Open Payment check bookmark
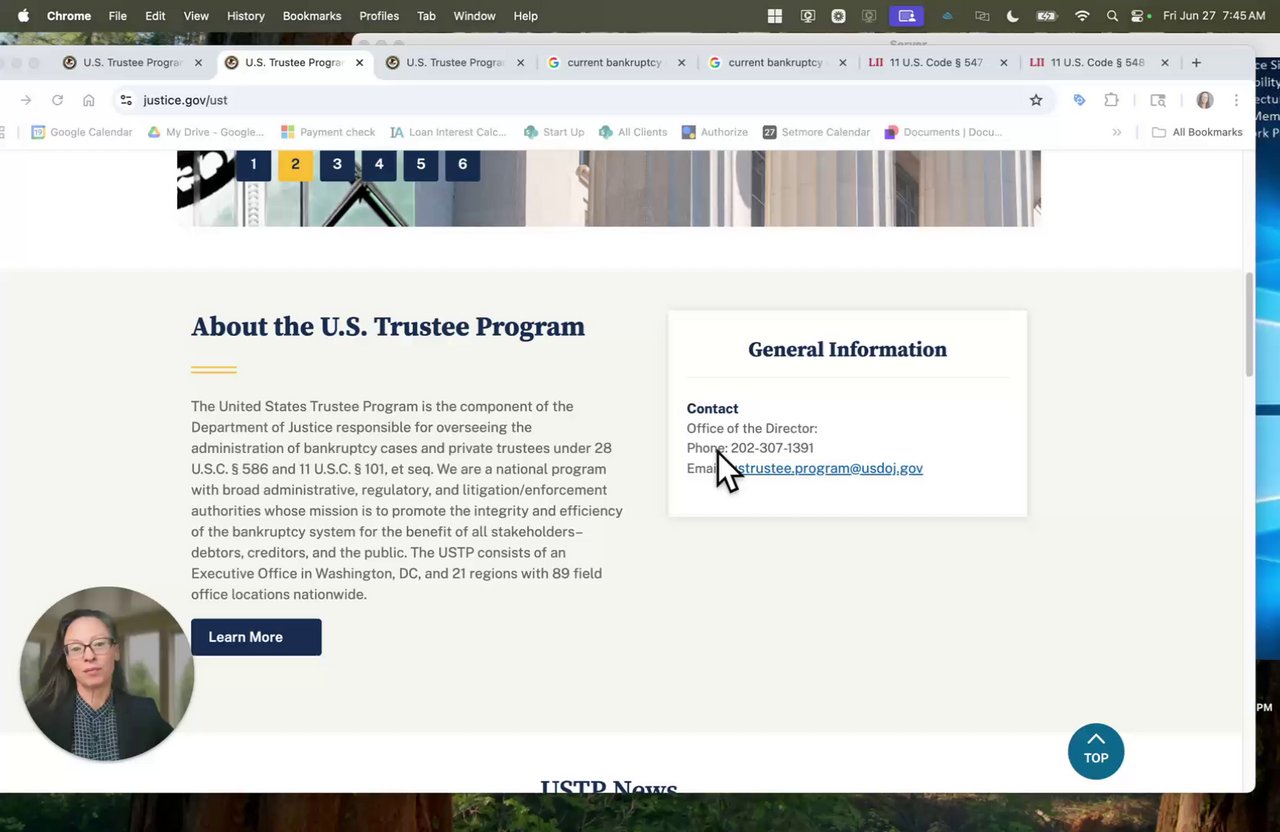The width and height of the screenshot is (1280, 832). coord(328,132)
